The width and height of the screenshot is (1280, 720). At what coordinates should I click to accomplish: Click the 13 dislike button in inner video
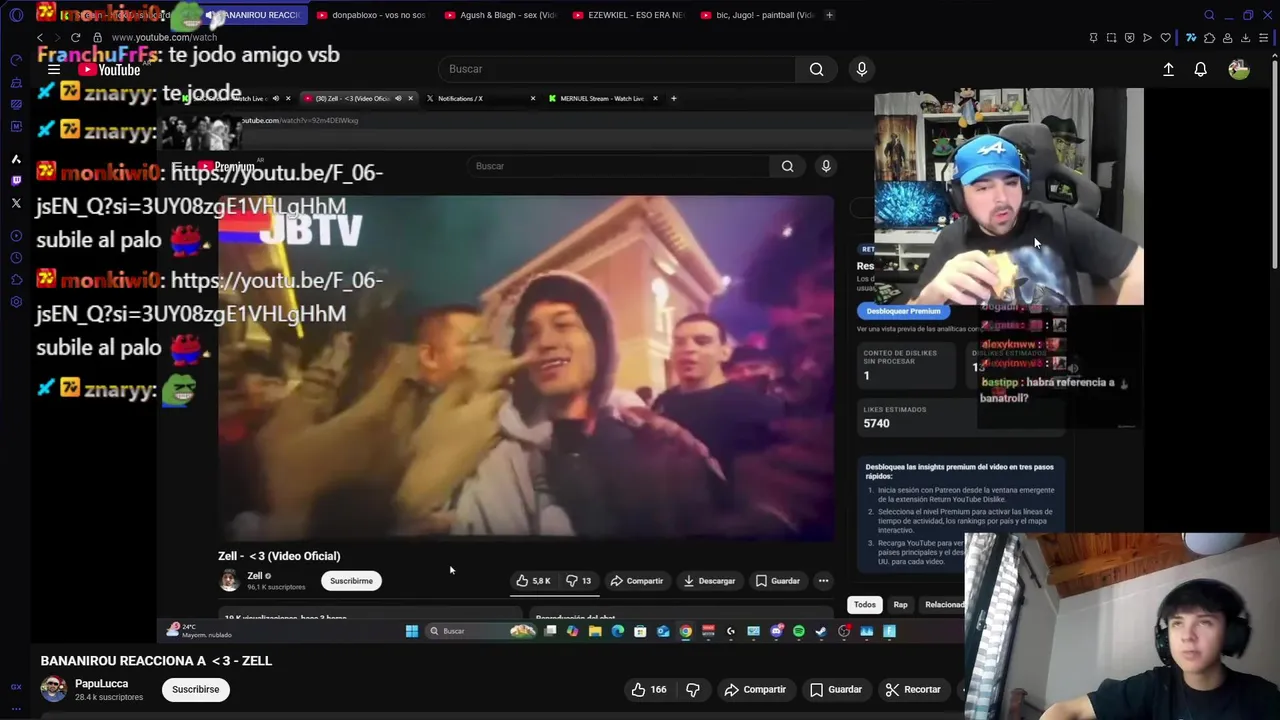[x=578, y=581]
